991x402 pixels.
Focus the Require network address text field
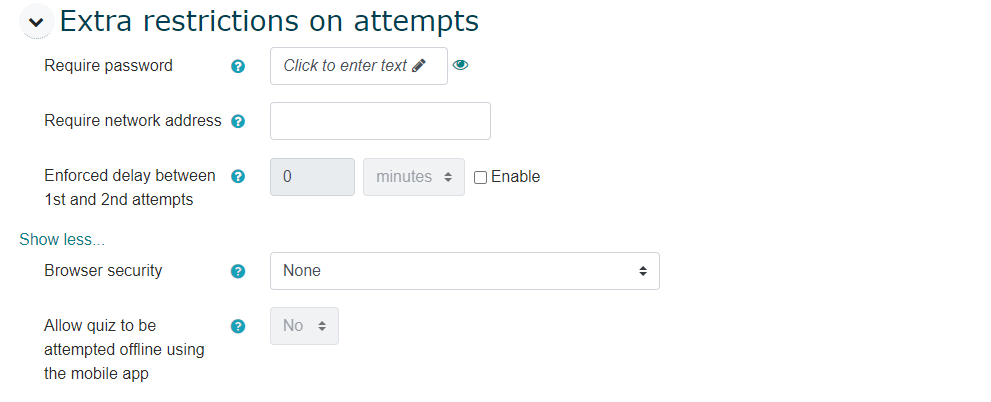[x=380, y=121]
